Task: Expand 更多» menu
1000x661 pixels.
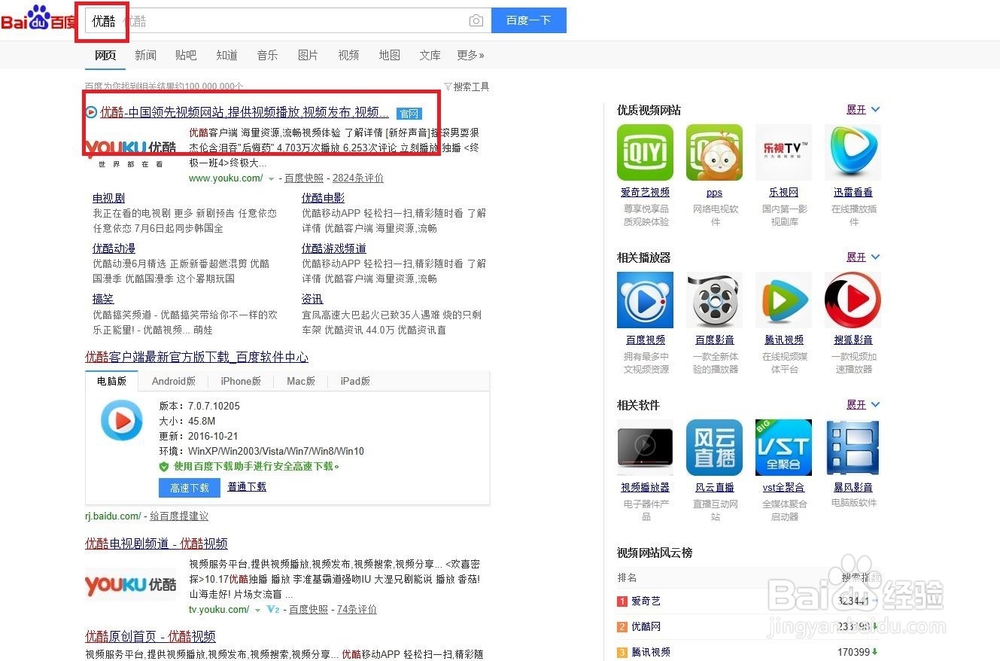Action: click(471, 56)
